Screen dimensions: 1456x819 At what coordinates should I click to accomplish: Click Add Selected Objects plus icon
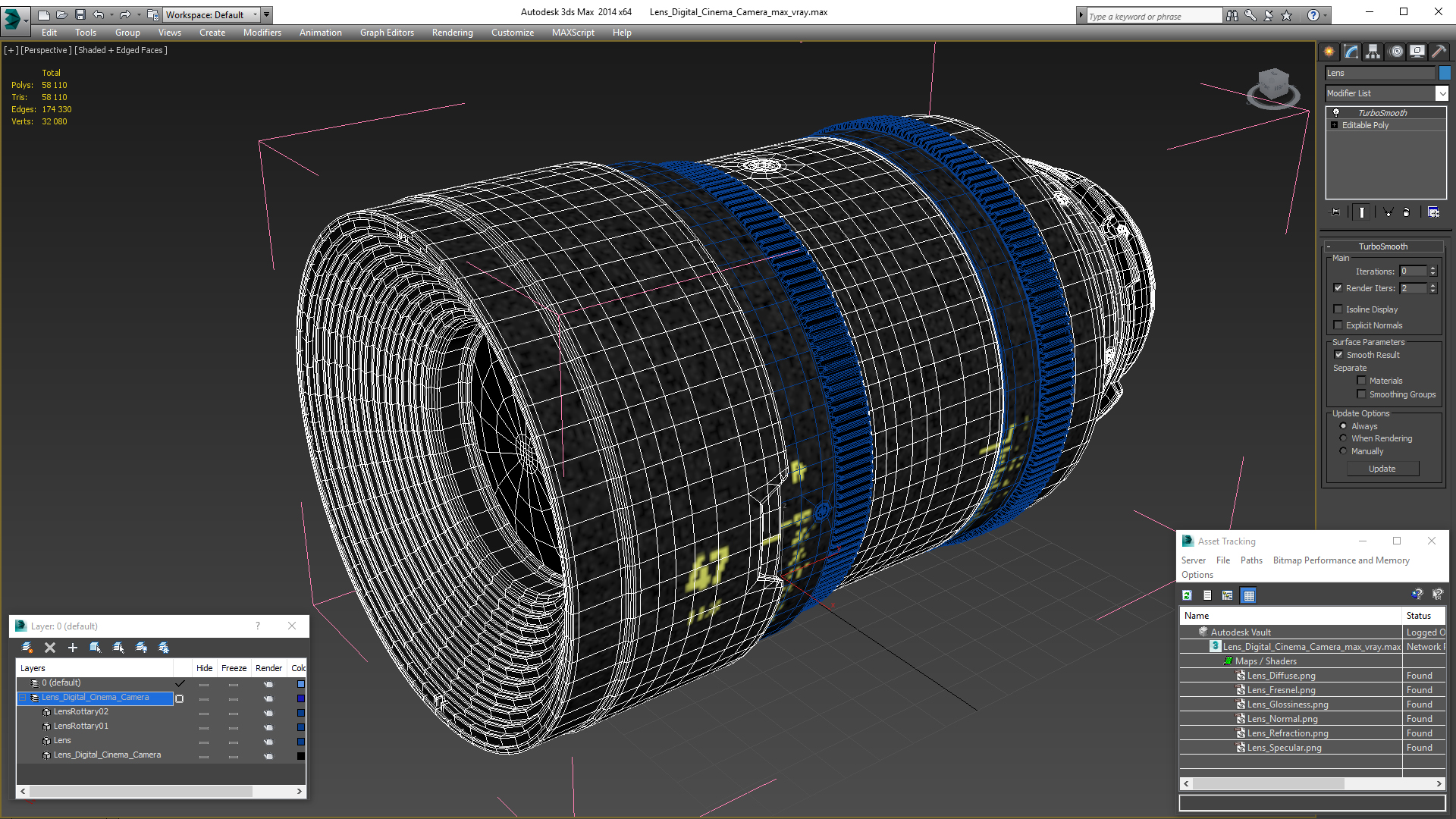point(73,647)
